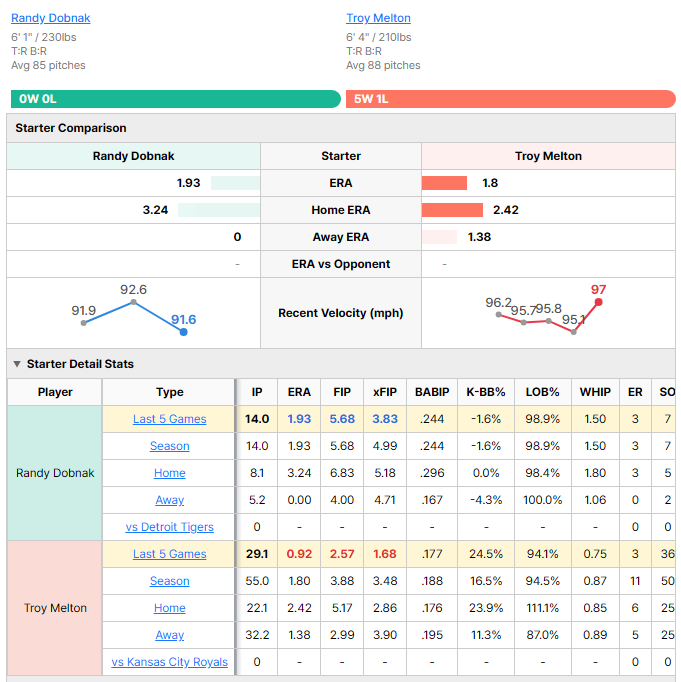Click Troy Melton player cell in stats table
681x682 pixels.
point(55,608)
